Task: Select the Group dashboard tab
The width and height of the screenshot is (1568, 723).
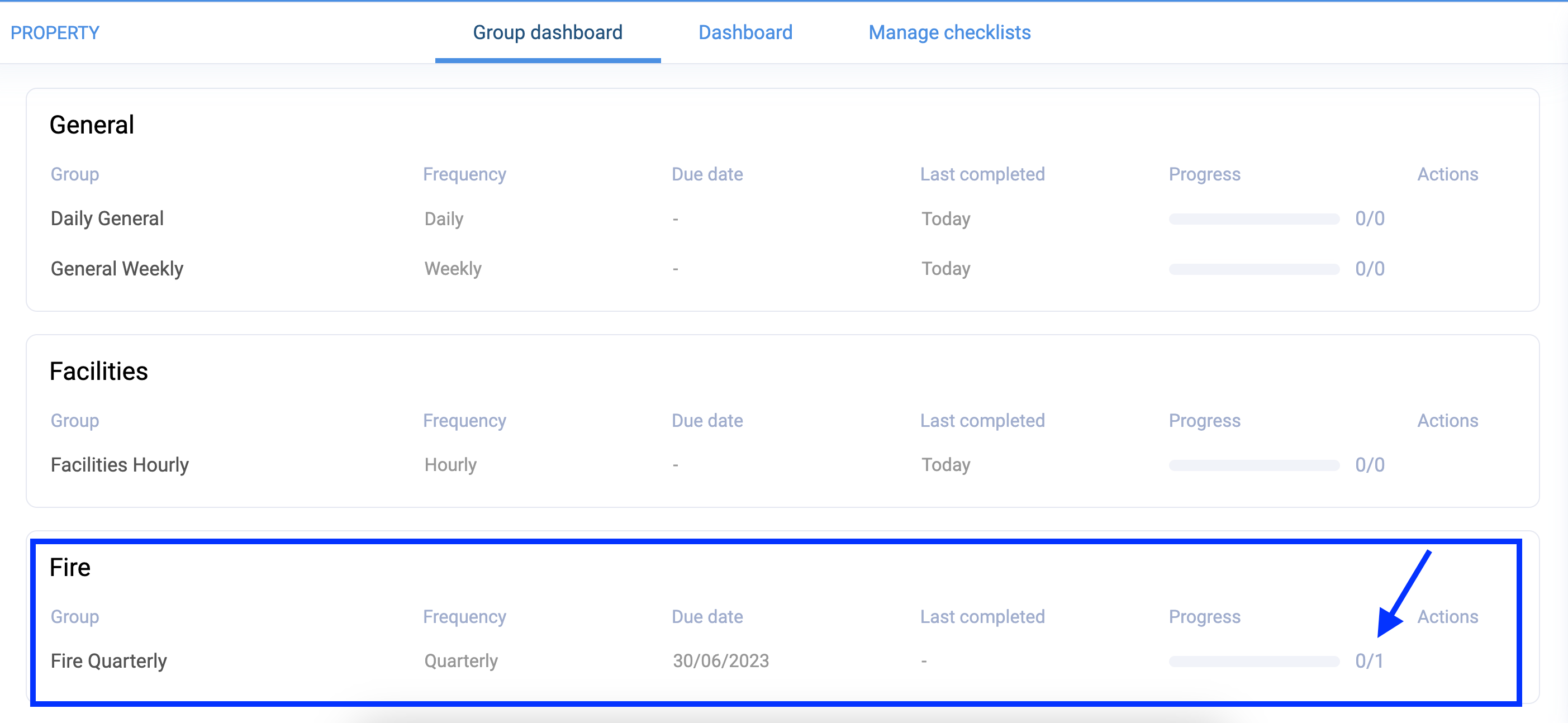Action: pos(547,32)
